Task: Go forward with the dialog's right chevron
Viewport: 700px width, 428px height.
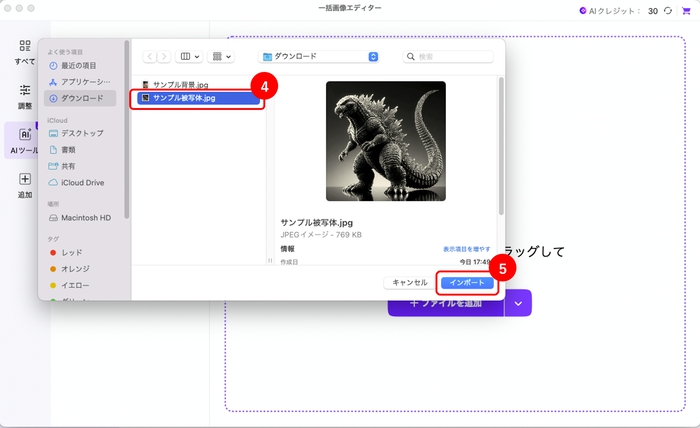Action: [x=164, y=56]
